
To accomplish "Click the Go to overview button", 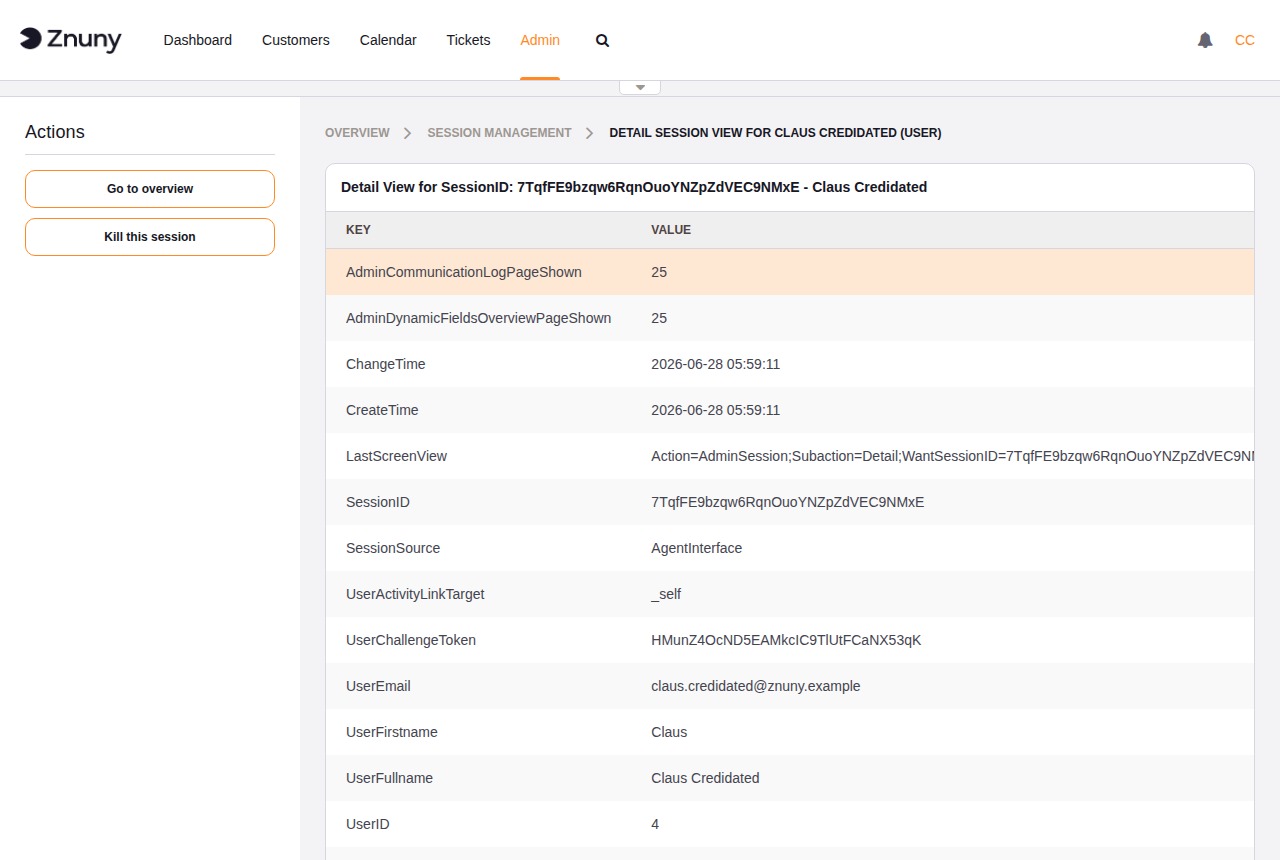I will click(150, 189).
